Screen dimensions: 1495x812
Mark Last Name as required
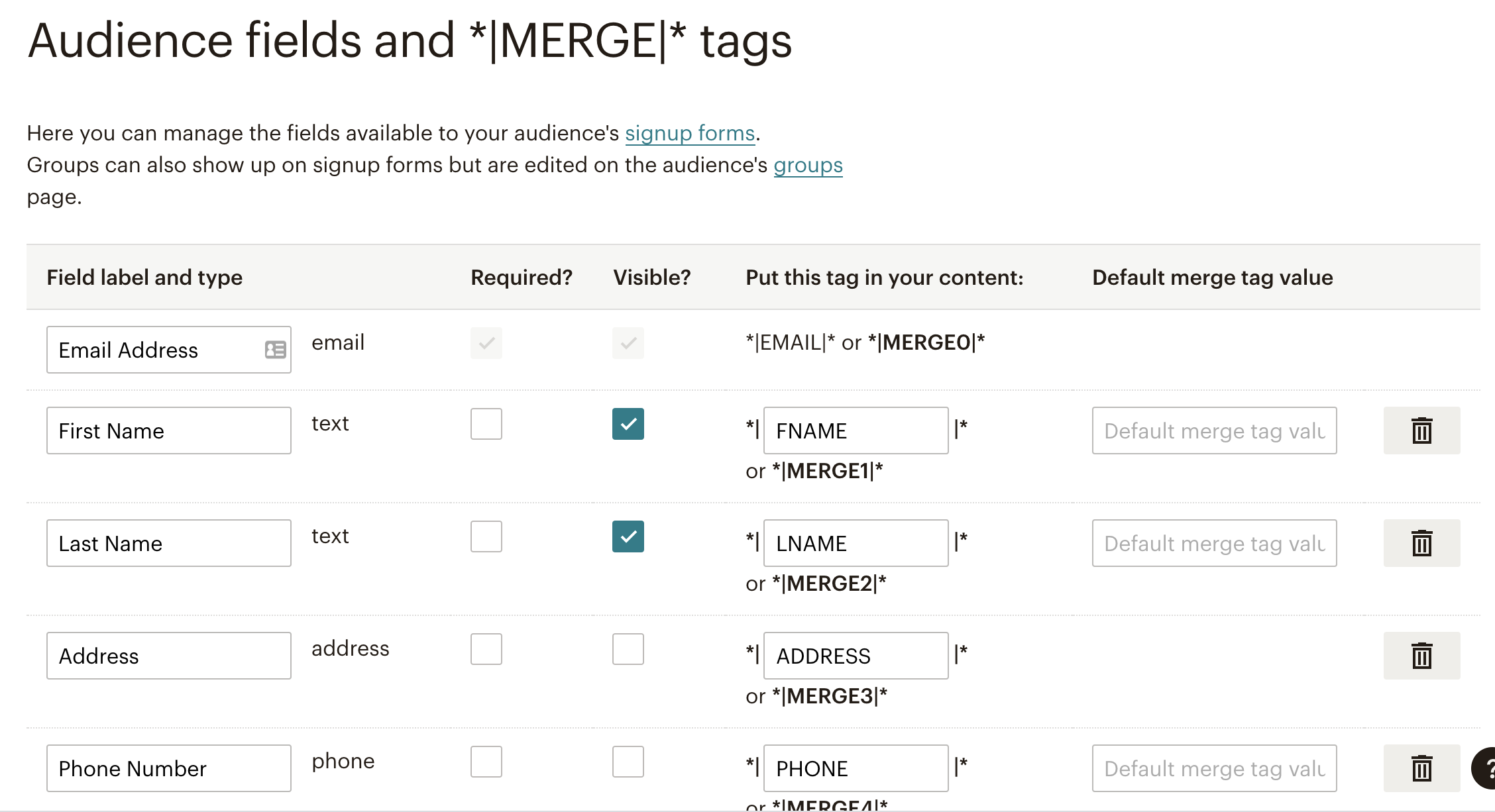point(486,536)
